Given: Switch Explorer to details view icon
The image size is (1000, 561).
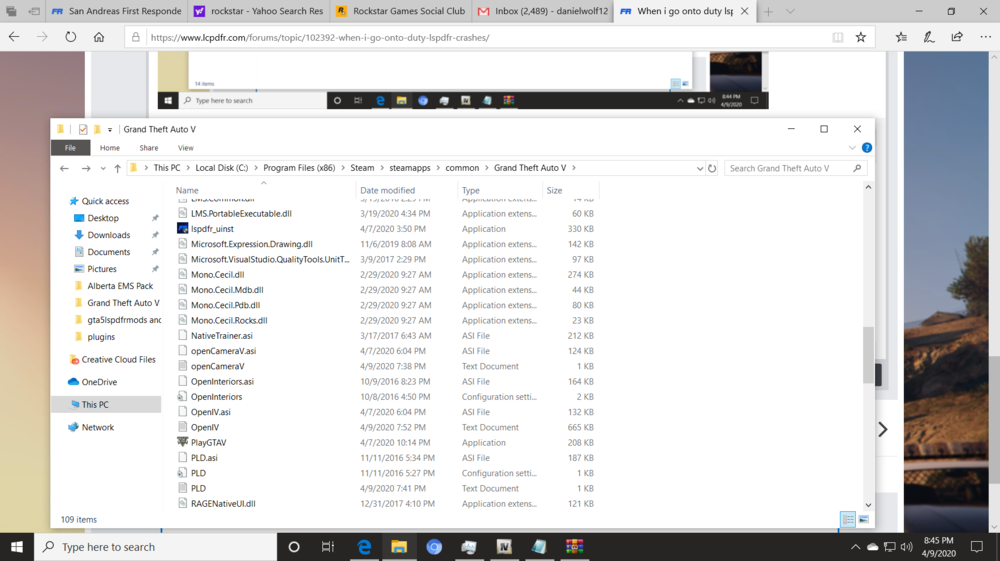Looking at the screenshot, I should (848, 520).
